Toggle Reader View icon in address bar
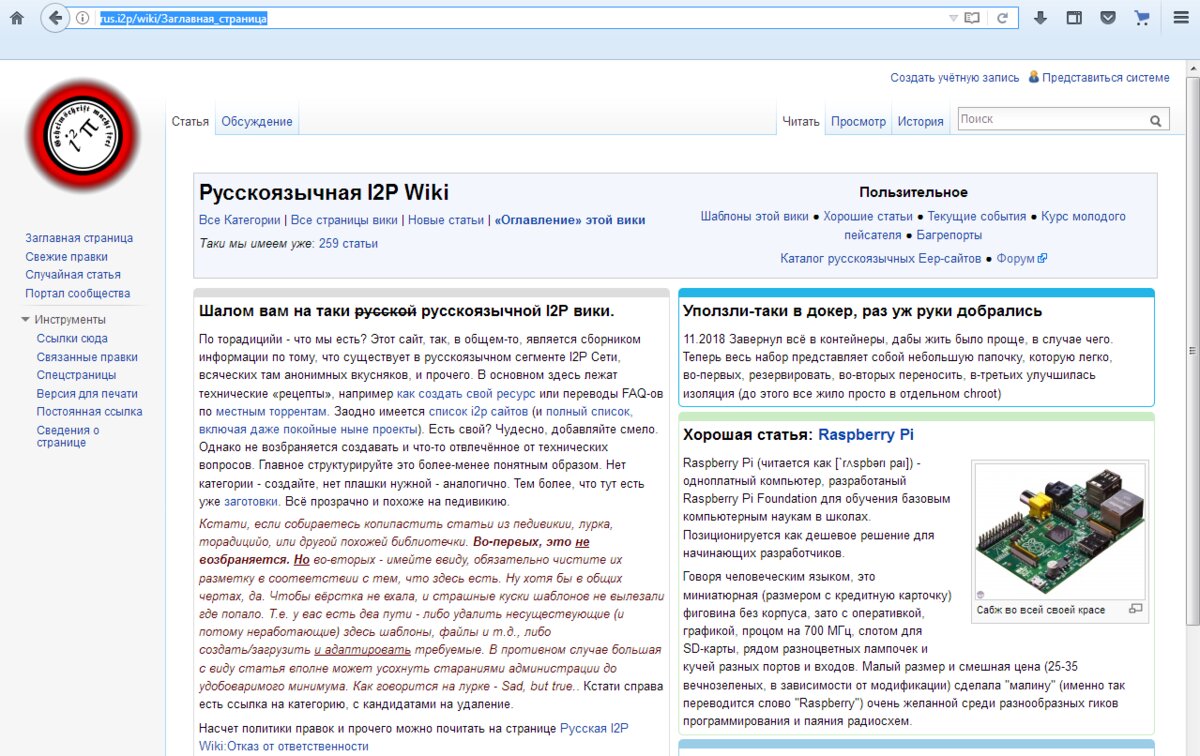1200x756 pixels. (972, 18)
